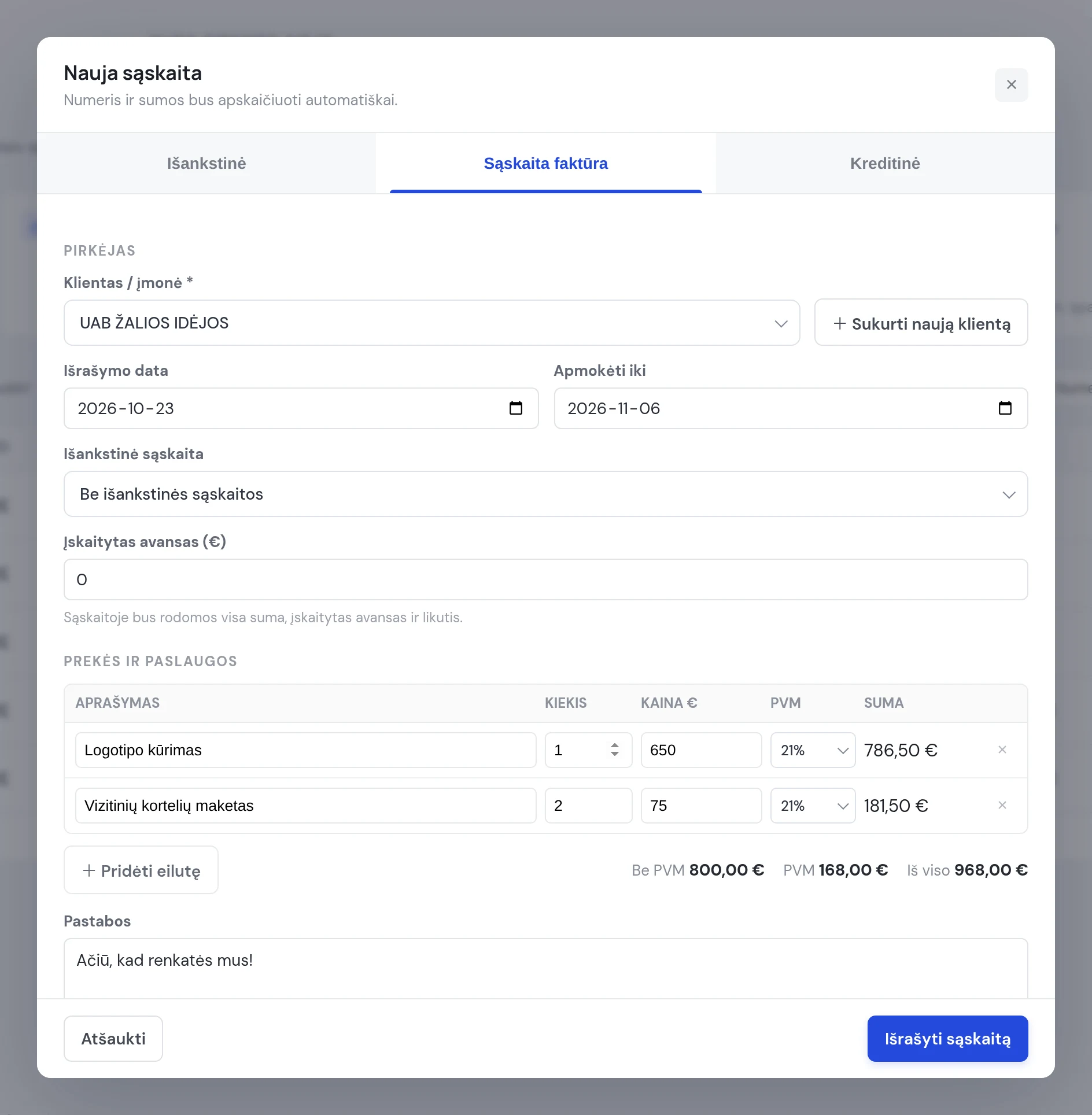Expand the Klientas / įmonė dropdown
Viewport: 1092px width, 1115px height.
tap(431, 323)
